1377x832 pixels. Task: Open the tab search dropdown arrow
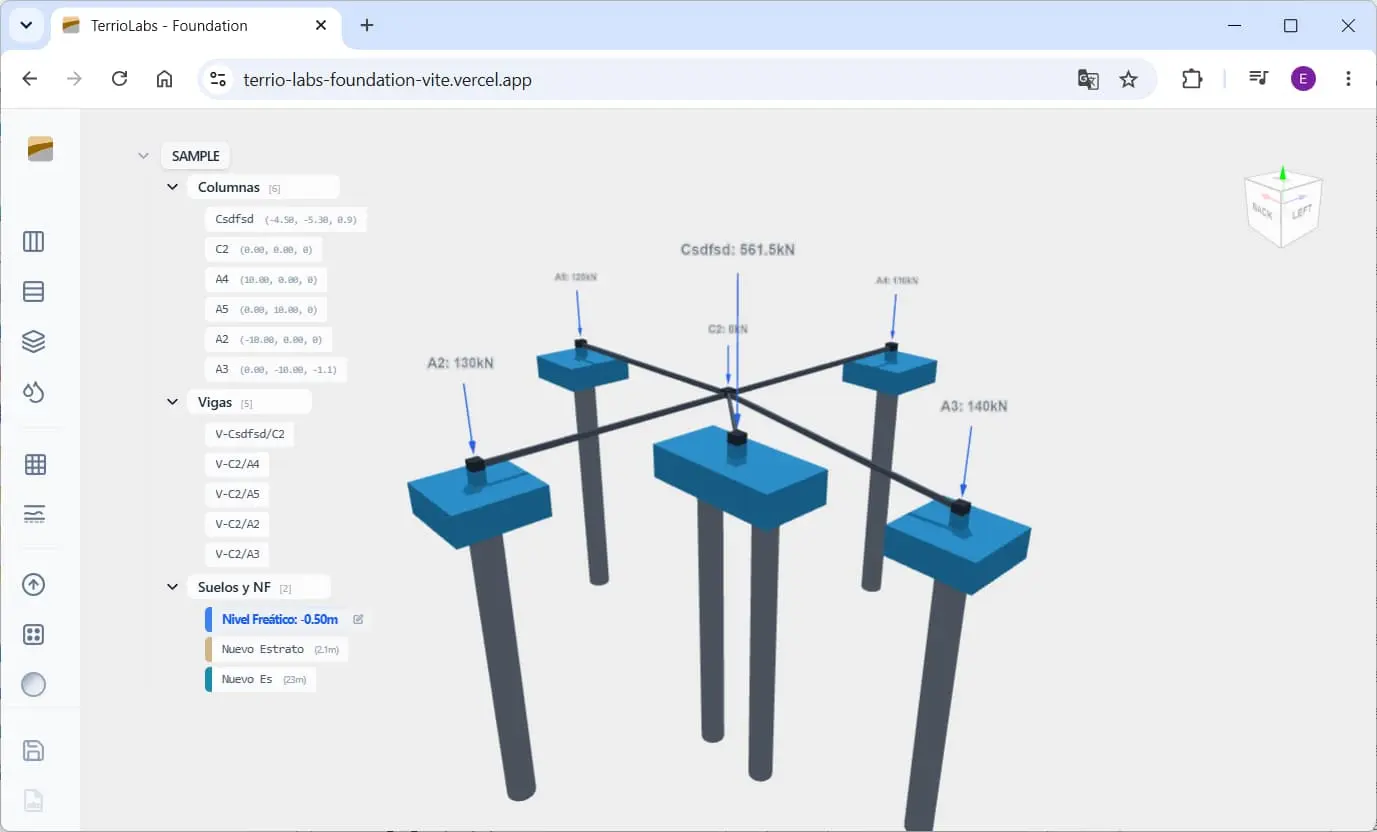point(26,25)
